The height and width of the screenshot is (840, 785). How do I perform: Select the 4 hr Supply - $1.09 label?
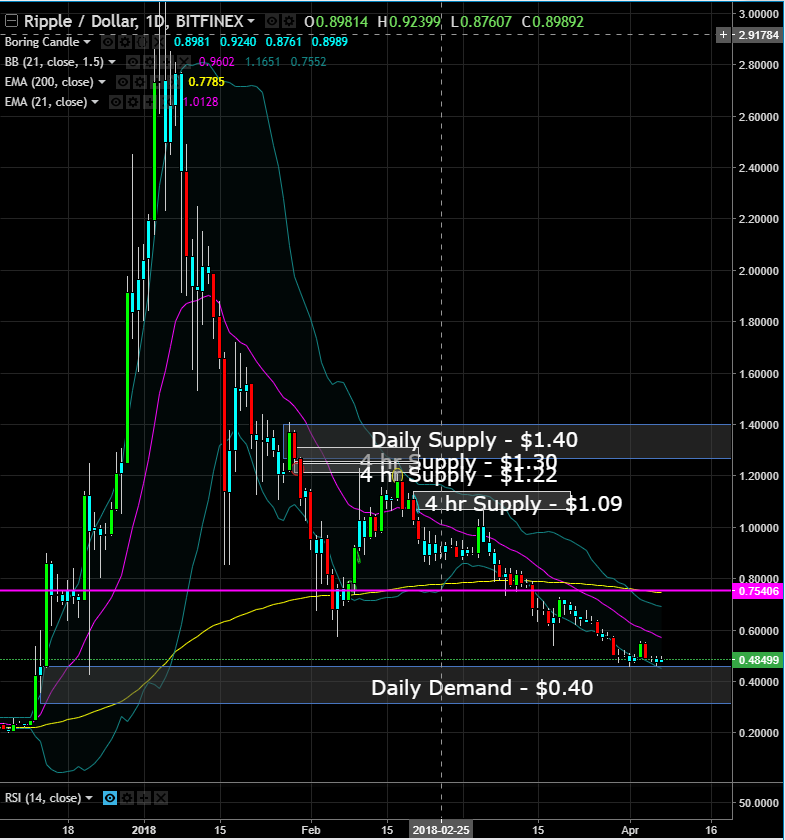coord(523,504)
